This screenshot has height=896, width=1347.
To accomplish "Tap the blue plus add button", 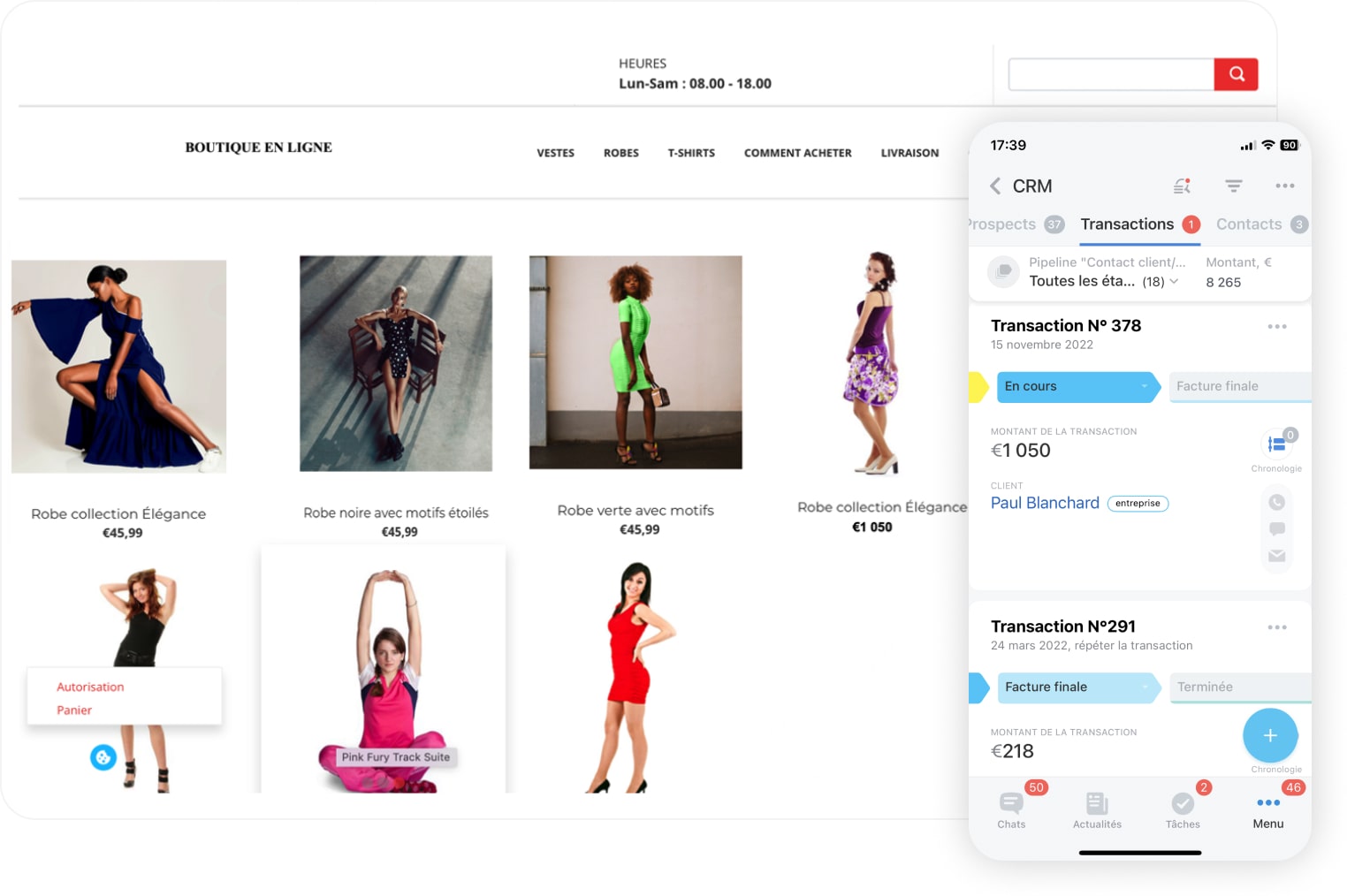I will (1269, 735).
